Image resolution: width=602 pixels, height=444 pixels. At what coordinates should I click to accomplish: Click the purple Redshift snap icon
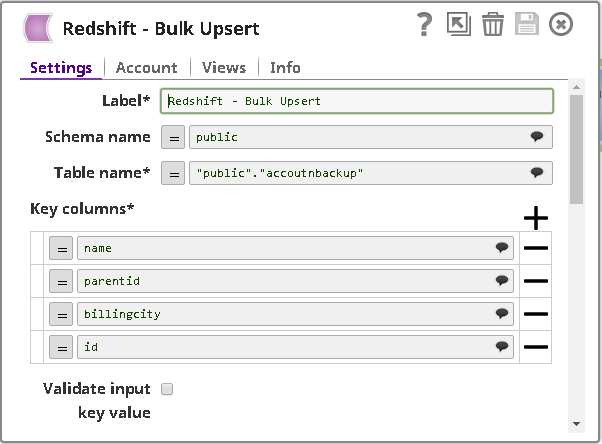(38, 28)
